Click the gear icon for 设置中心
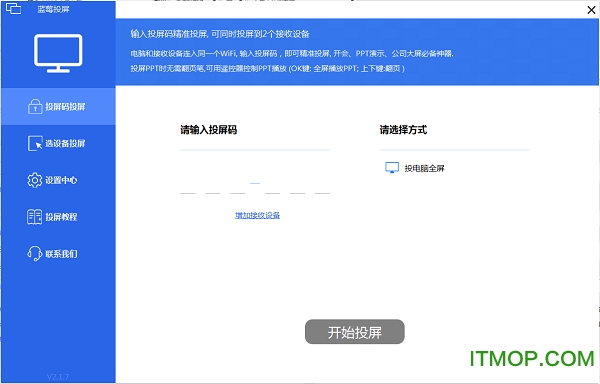The width and height of the screenshot is (600, 384). [x=34, y=180]
